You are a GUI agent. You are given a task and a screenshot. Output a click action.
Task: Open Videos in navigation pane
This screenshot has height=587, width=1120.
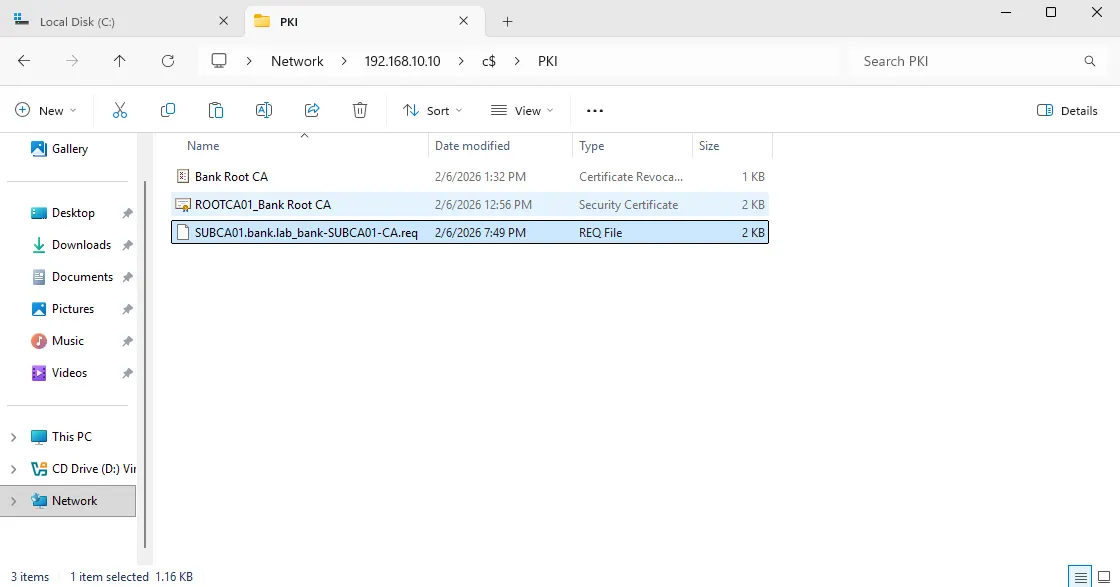(x=69, y=373)
